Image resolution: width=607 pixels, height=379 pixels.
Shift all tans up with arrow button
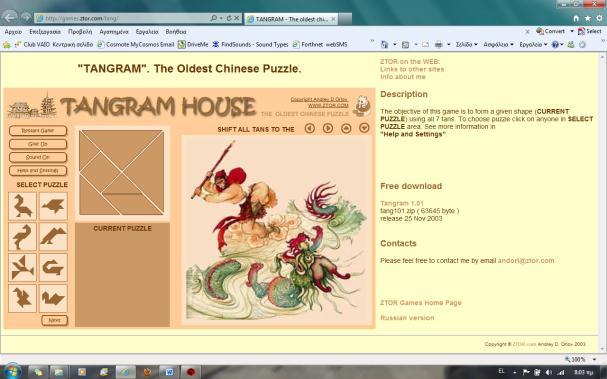346,128
